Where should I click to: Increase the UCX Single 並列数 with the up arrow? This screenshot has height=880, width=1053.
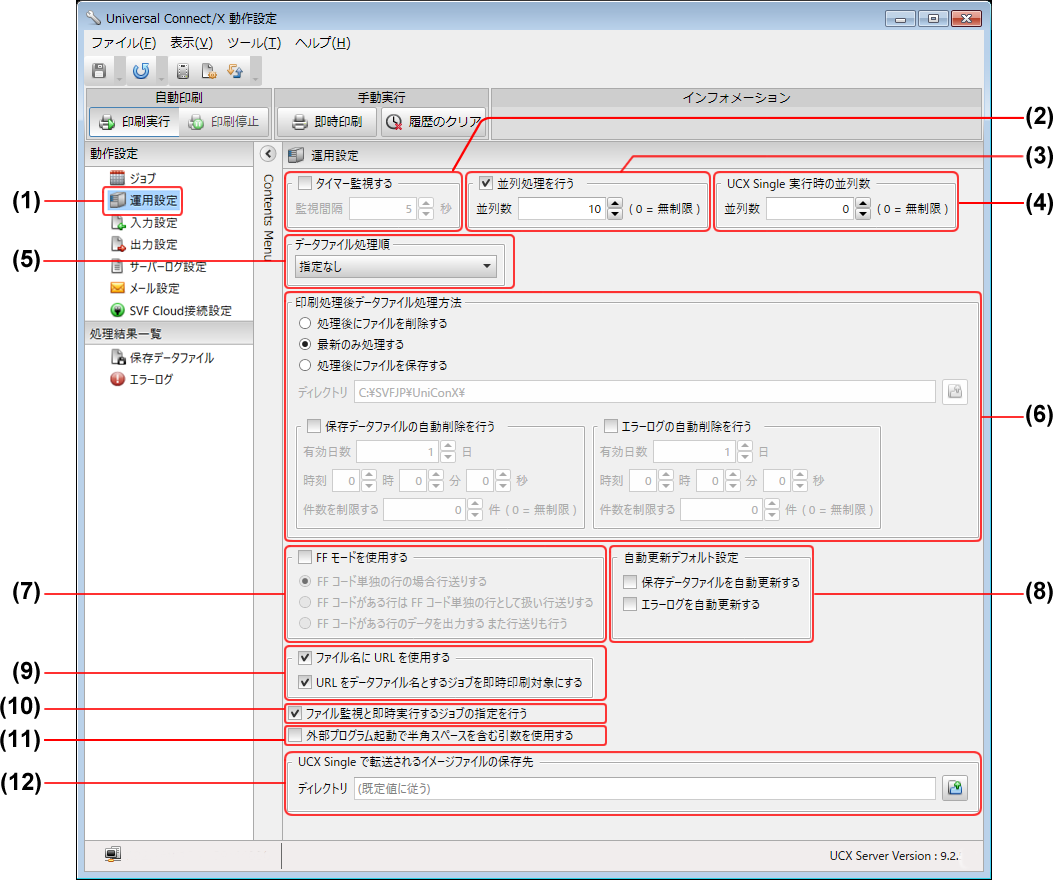pyautogui.click(x=863, y=204)
